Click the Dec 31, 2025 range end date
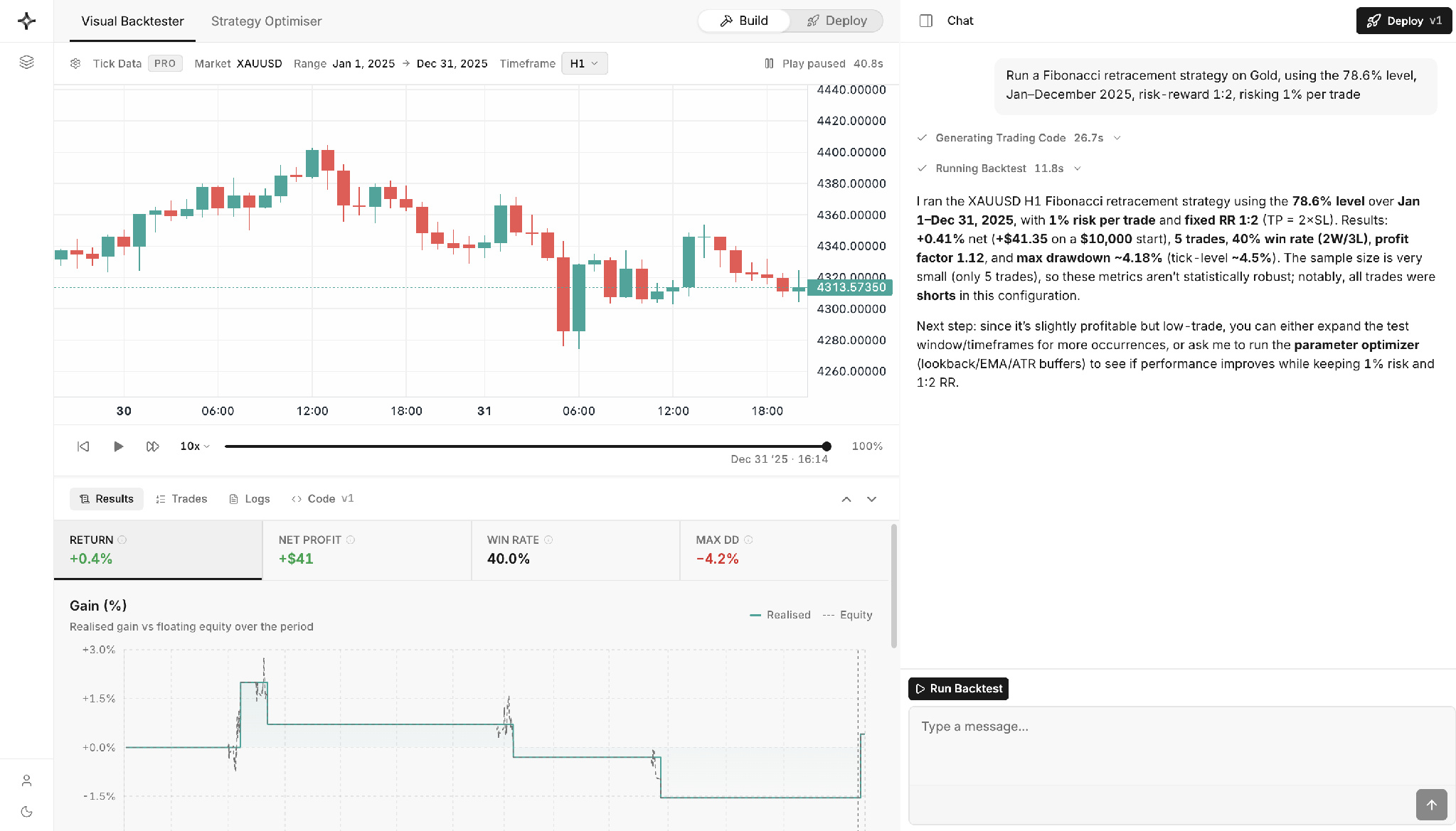The width and height of the screenshot is (1456, 831). point(452,63)
